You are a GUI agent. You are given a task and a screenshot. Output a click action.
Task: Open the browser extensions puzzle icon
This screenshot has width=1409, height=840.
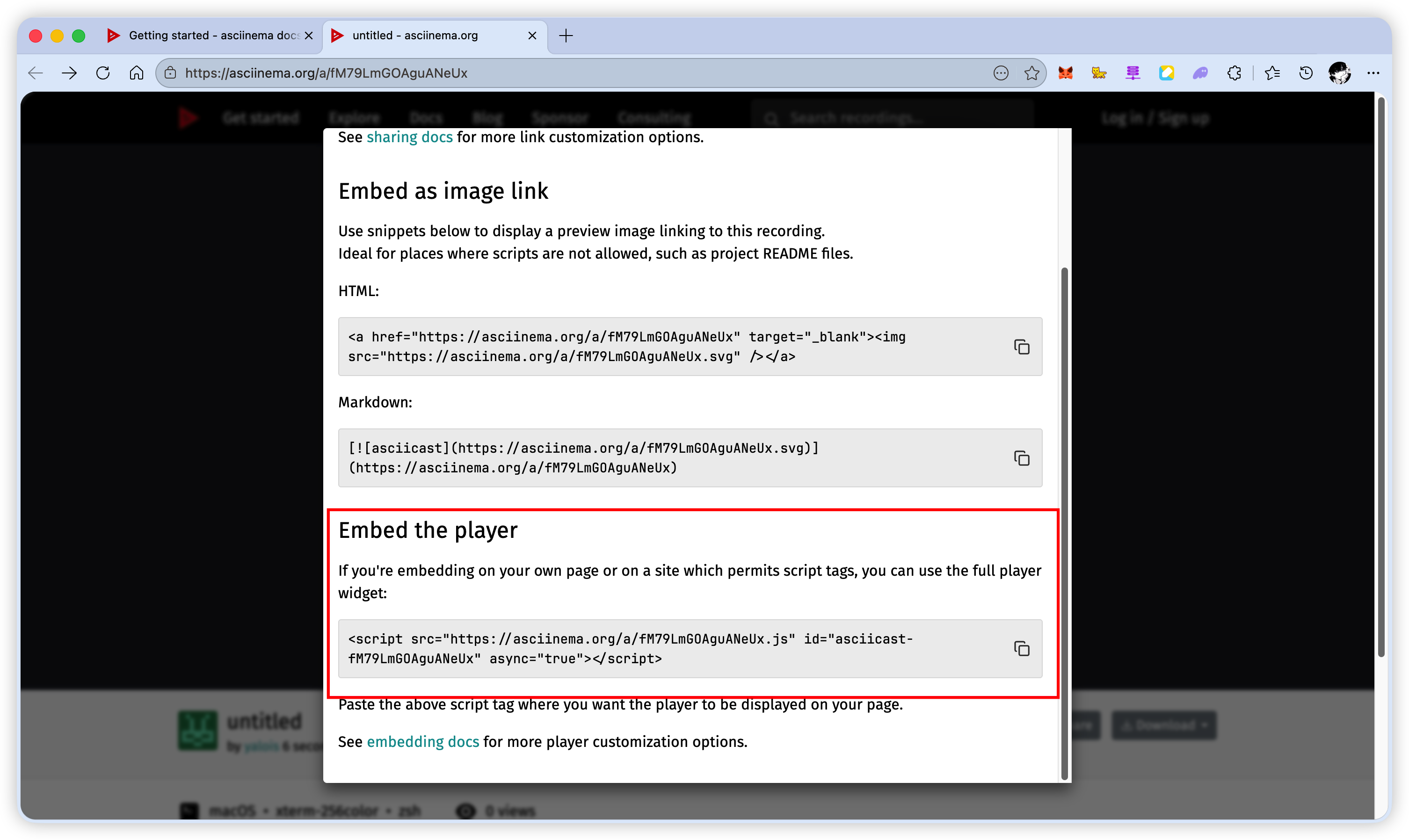pos(1234,73)
